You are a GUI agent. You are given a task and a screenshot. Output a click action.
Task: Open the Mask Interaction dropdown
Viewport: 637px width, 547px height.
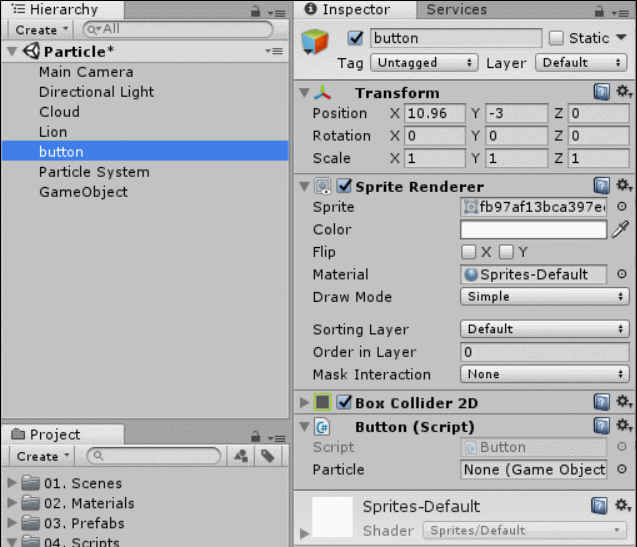(544, 374)
